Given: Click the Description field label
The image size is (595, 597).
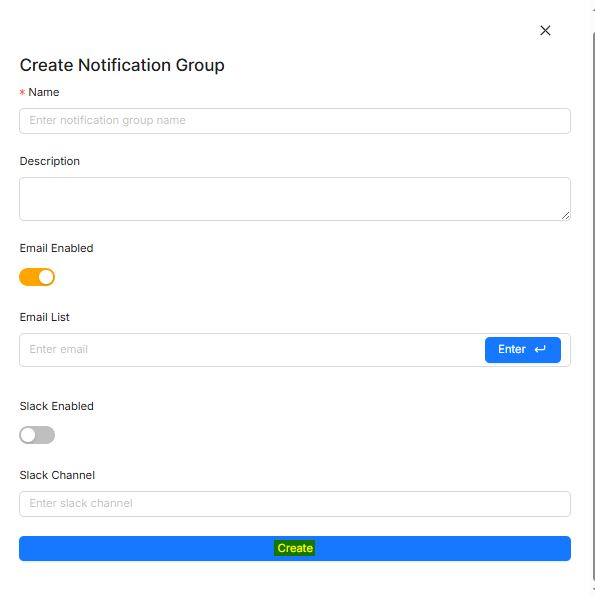Looking at the screenshot, I should point(49,161).
